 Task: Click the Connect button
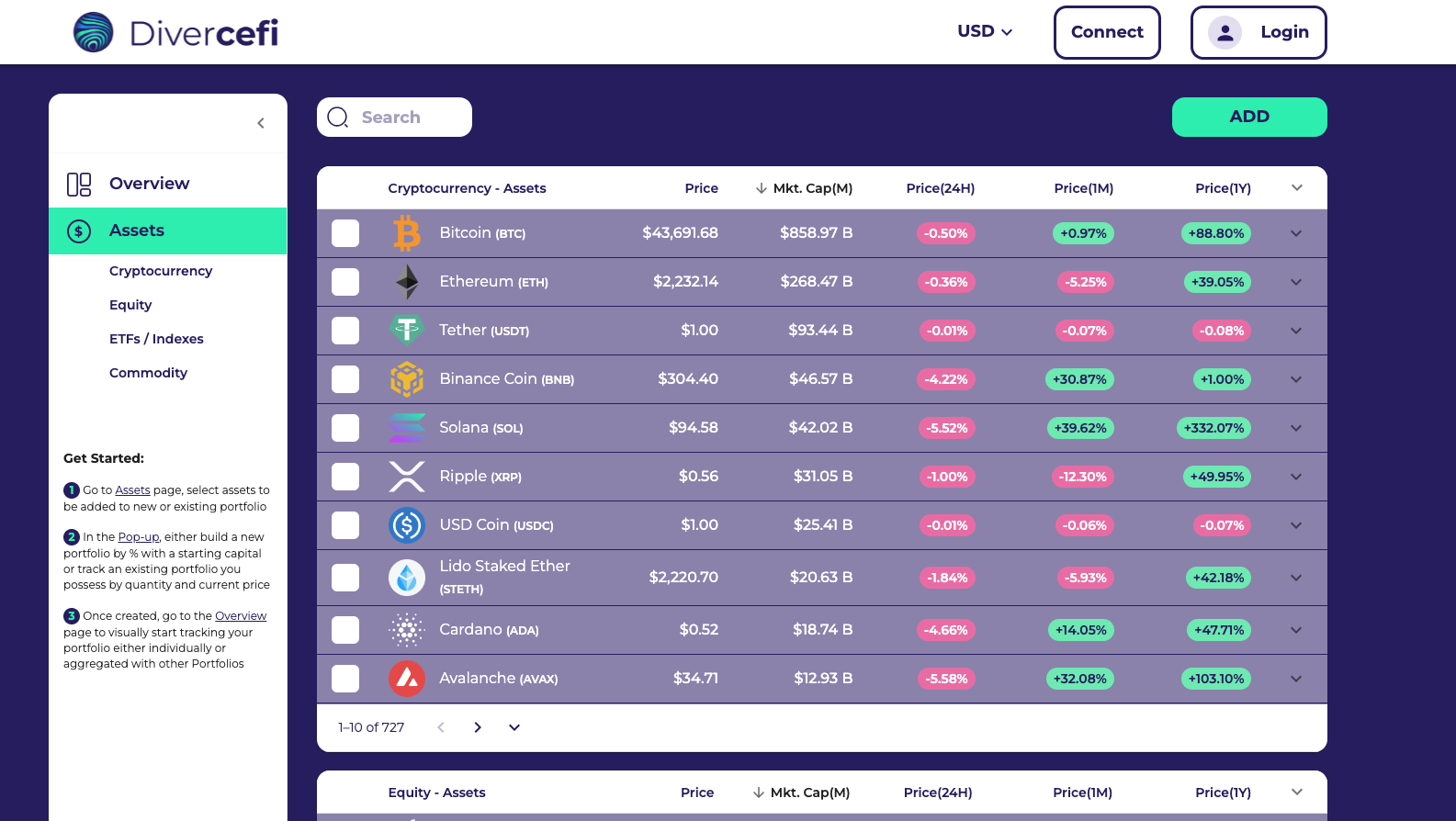pyautogui.click(x=1107, y=32)
